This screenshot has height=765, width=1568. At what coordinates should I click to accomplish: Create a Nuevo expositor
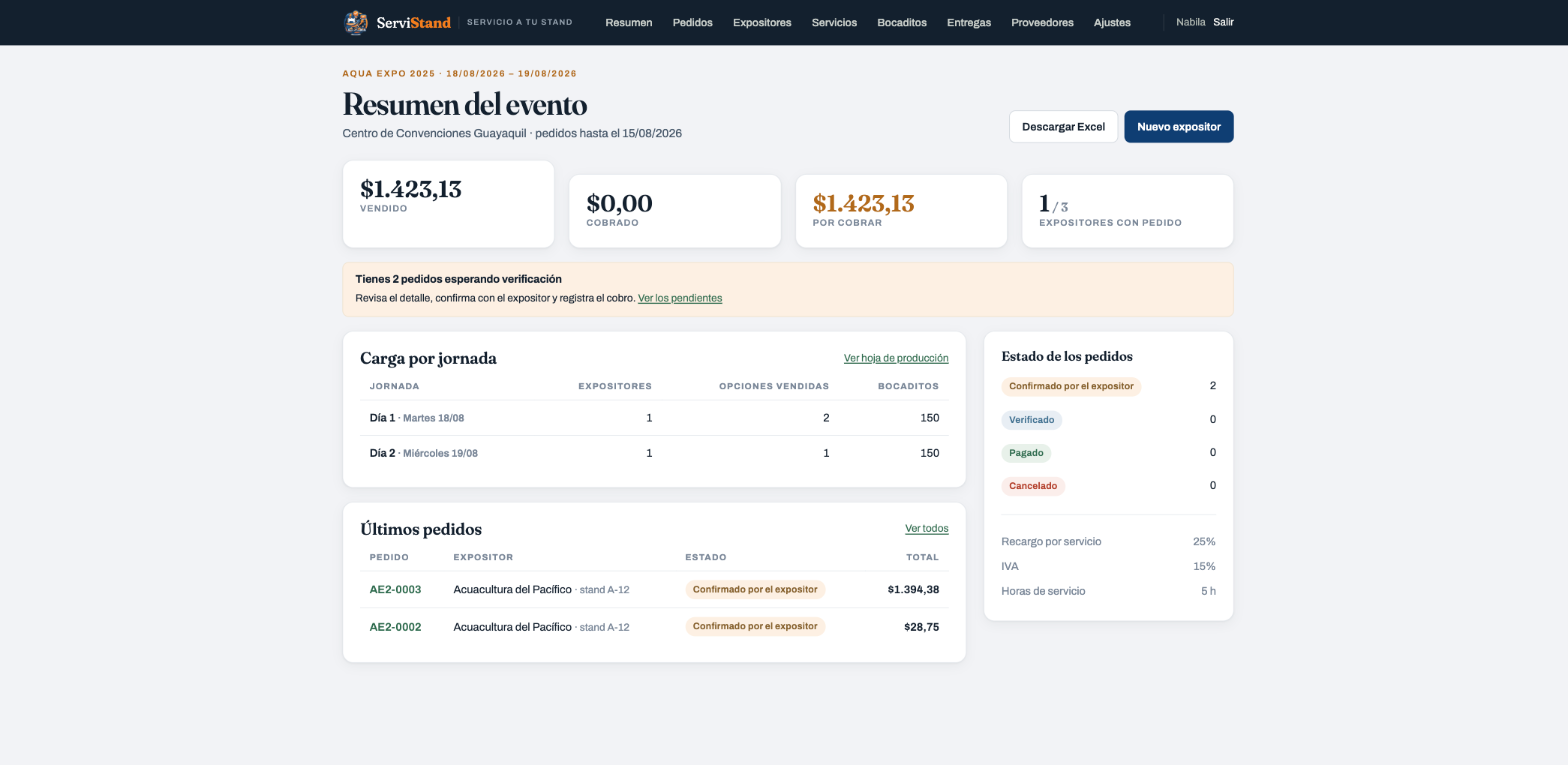click(x=1179, y=127)
